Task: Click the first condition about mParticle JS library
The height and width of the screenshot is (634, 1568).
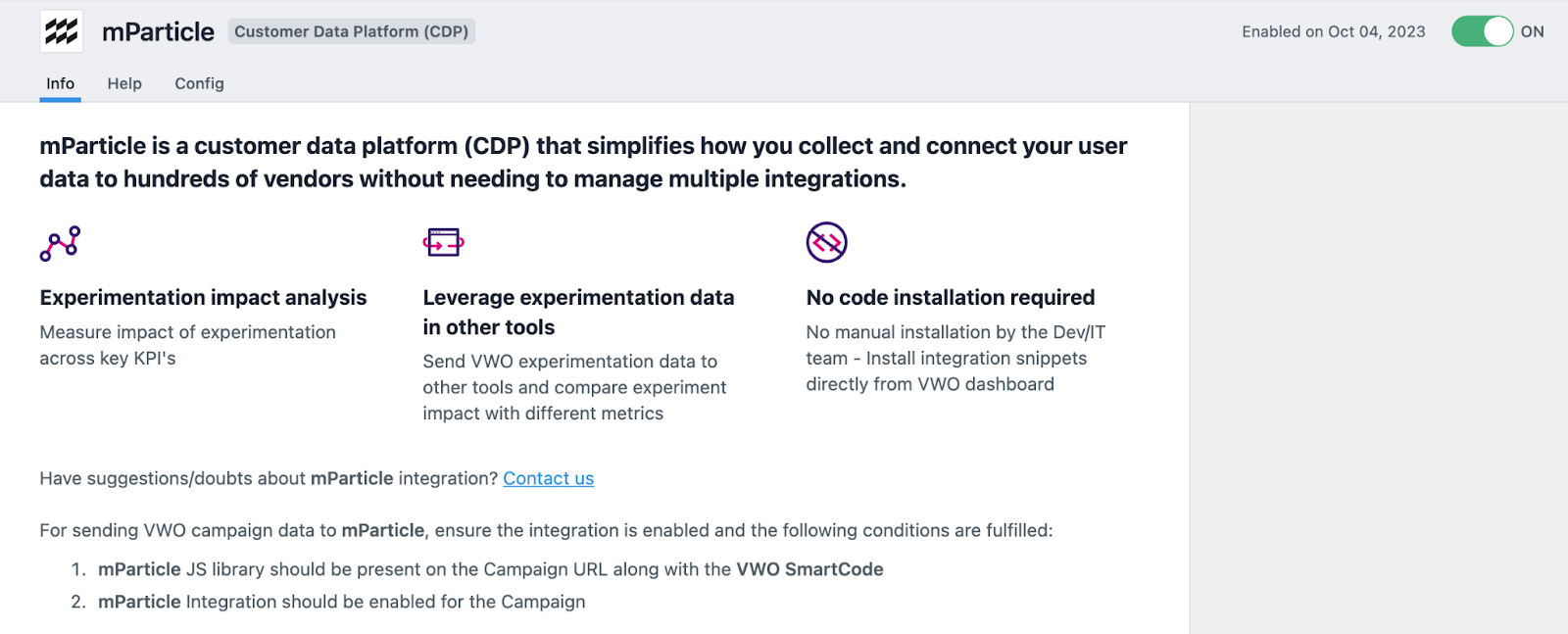Action: (x=490, y=569)
